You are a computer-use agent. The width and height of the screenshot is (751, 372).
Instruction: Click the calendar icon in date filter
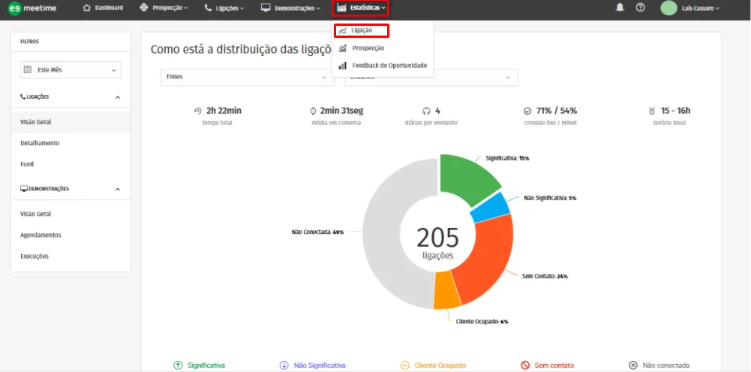pos(28,69)
